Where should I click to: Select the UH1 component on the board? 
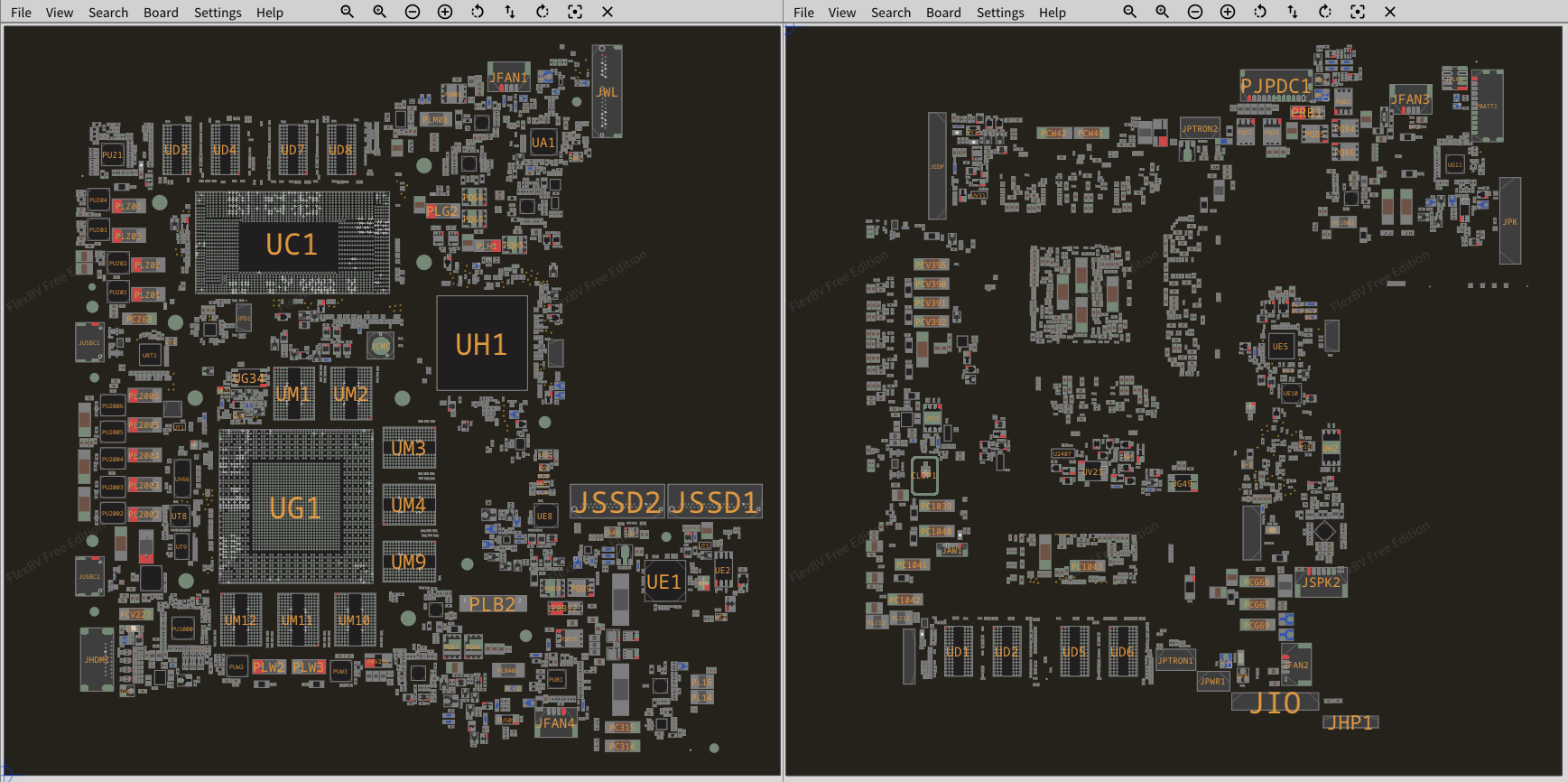coord(482,344)
